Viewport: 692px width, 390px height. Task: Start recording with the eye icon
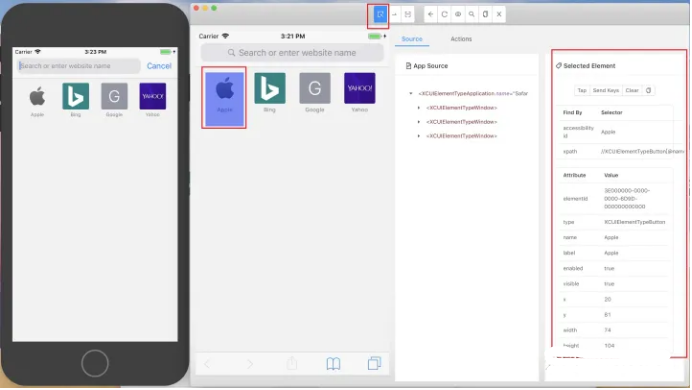458,14
